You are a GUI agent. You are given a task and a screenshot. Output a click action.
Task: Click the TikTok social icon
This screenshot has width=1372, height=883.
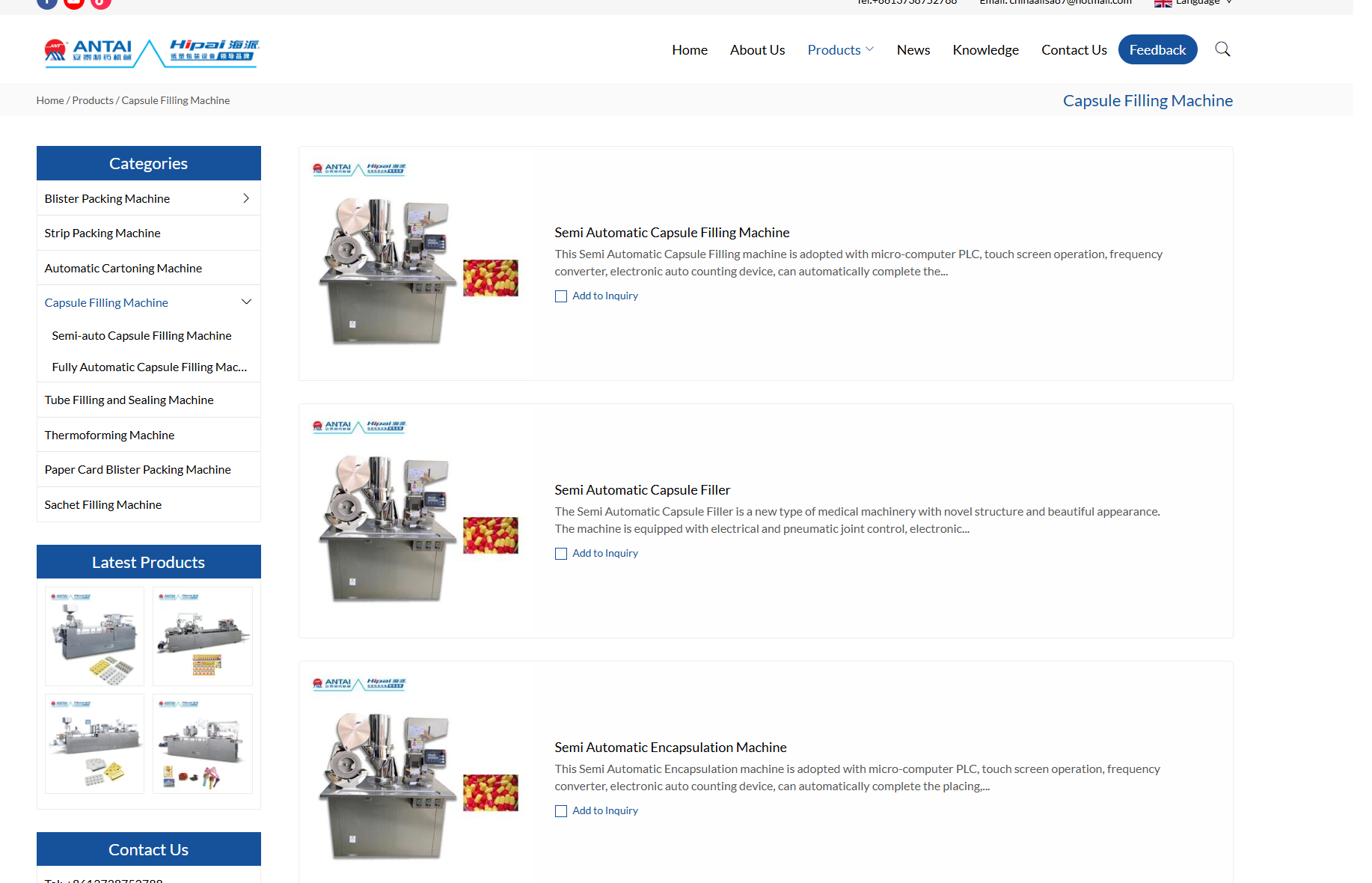click(x=101, y=2)
